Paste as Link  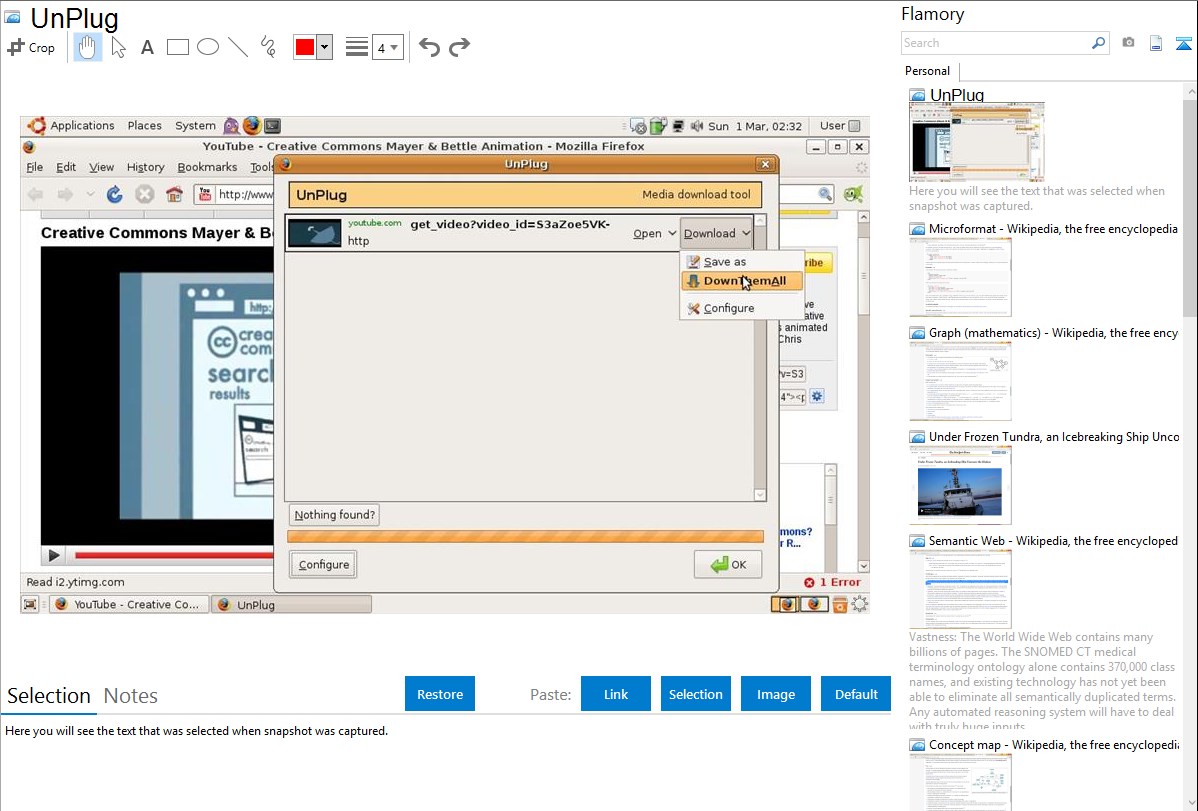pyautogui.click(x=616, y=694)
